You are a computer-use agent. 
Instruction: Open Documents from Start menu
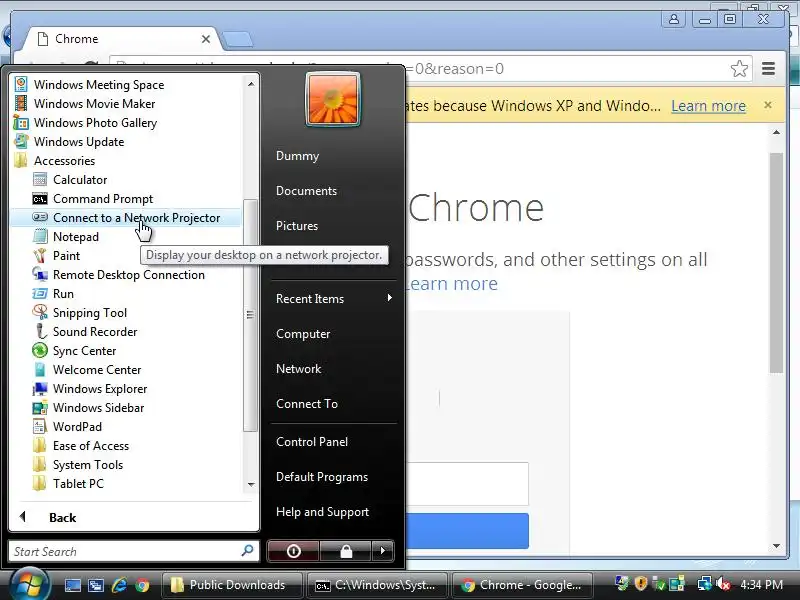pyautogui.click(x=306, y=191)
